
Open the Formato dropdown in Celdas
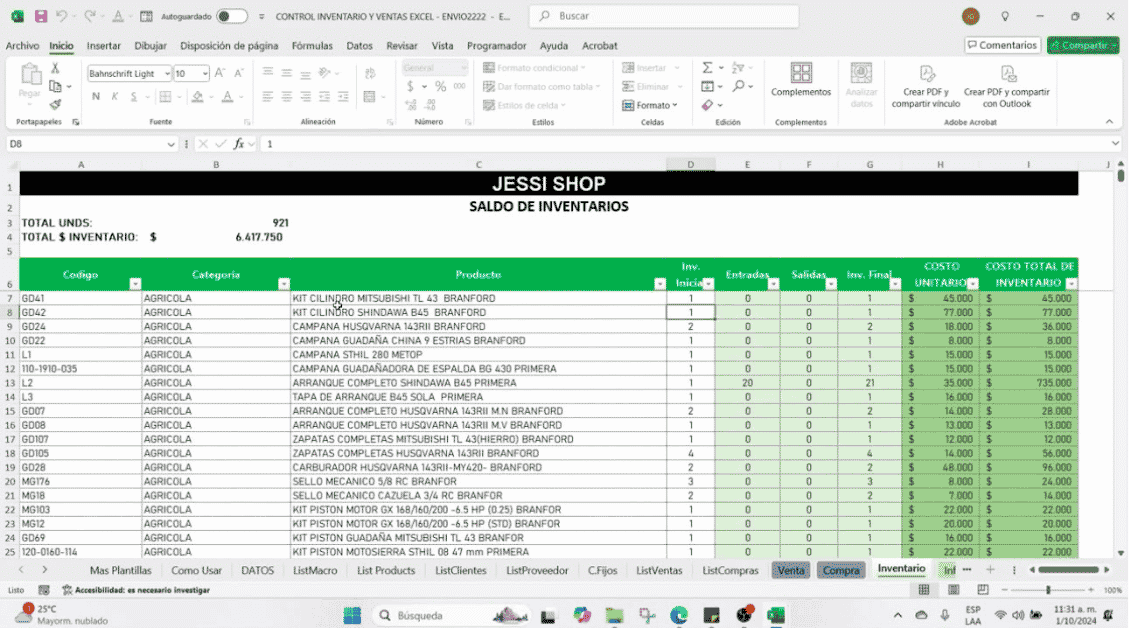tap(650, 105)
